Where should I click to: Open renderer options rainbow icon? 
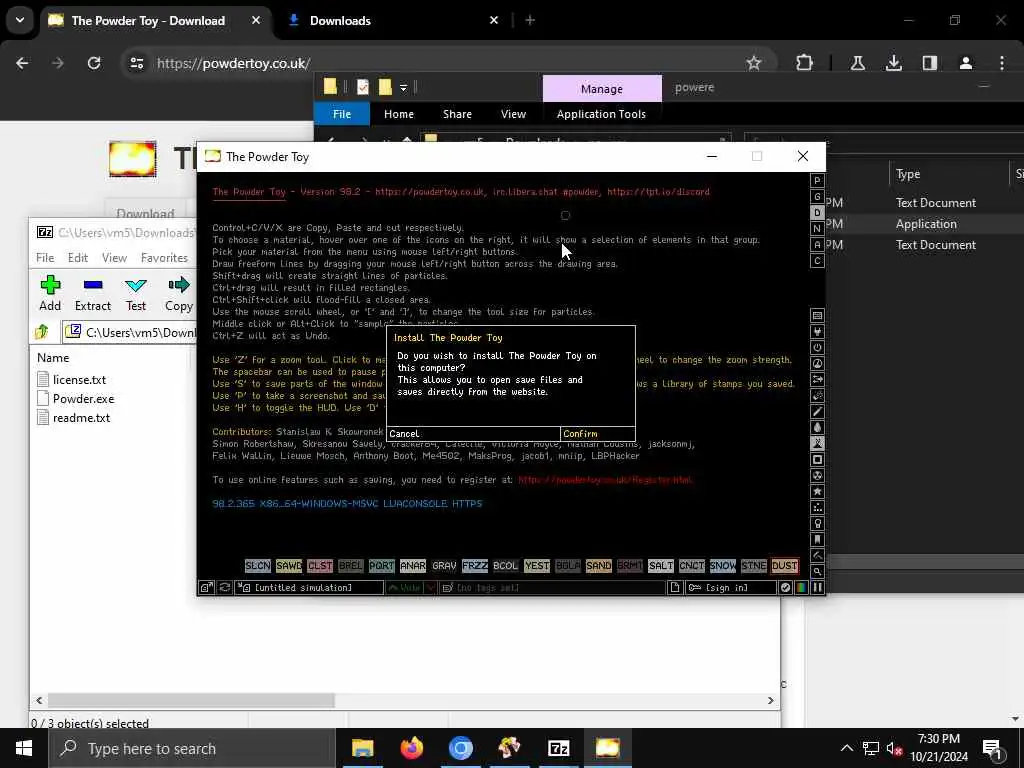pos(801,587)
